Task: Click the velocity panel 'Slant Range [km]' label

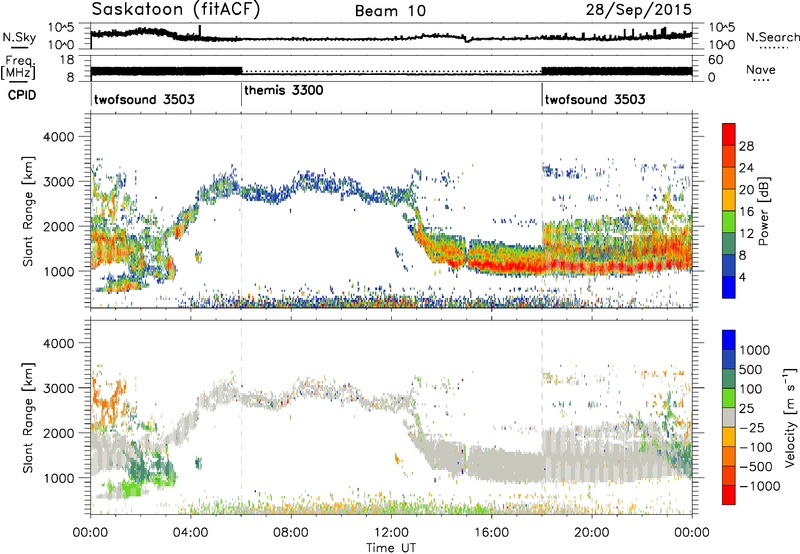Action: pyautogui.click(x=28, y=417)
